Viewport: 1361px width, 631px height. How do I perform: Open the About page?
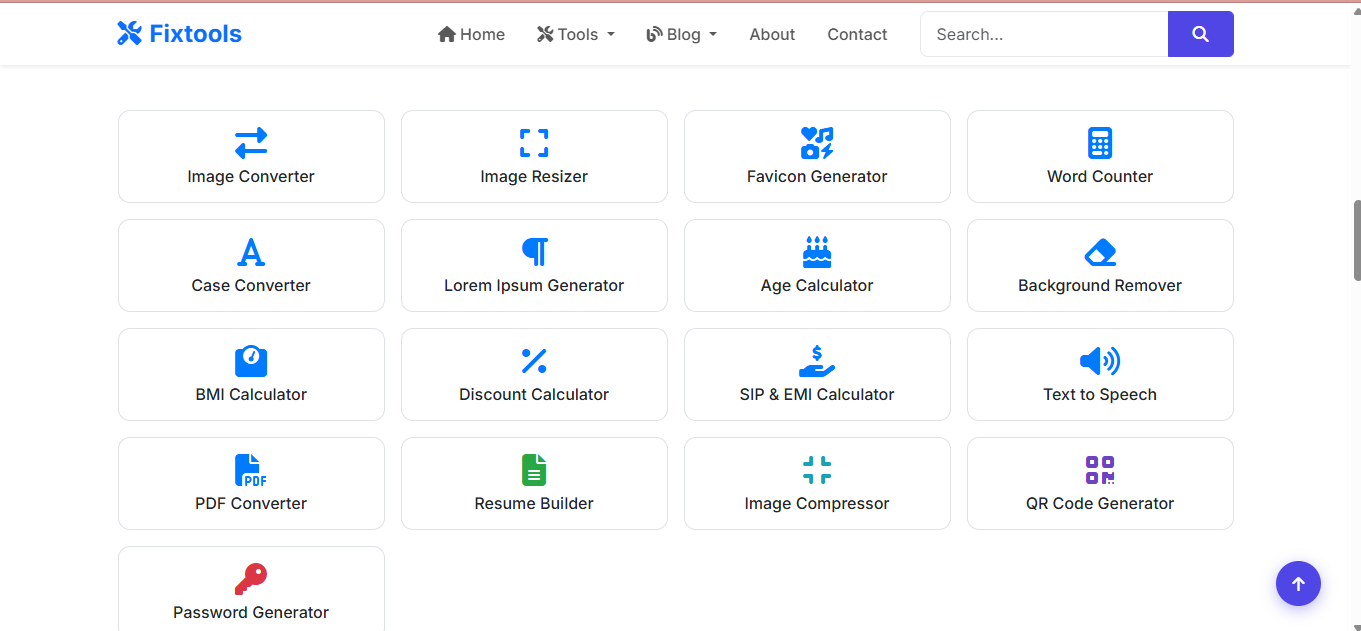(x=772, y=34)
